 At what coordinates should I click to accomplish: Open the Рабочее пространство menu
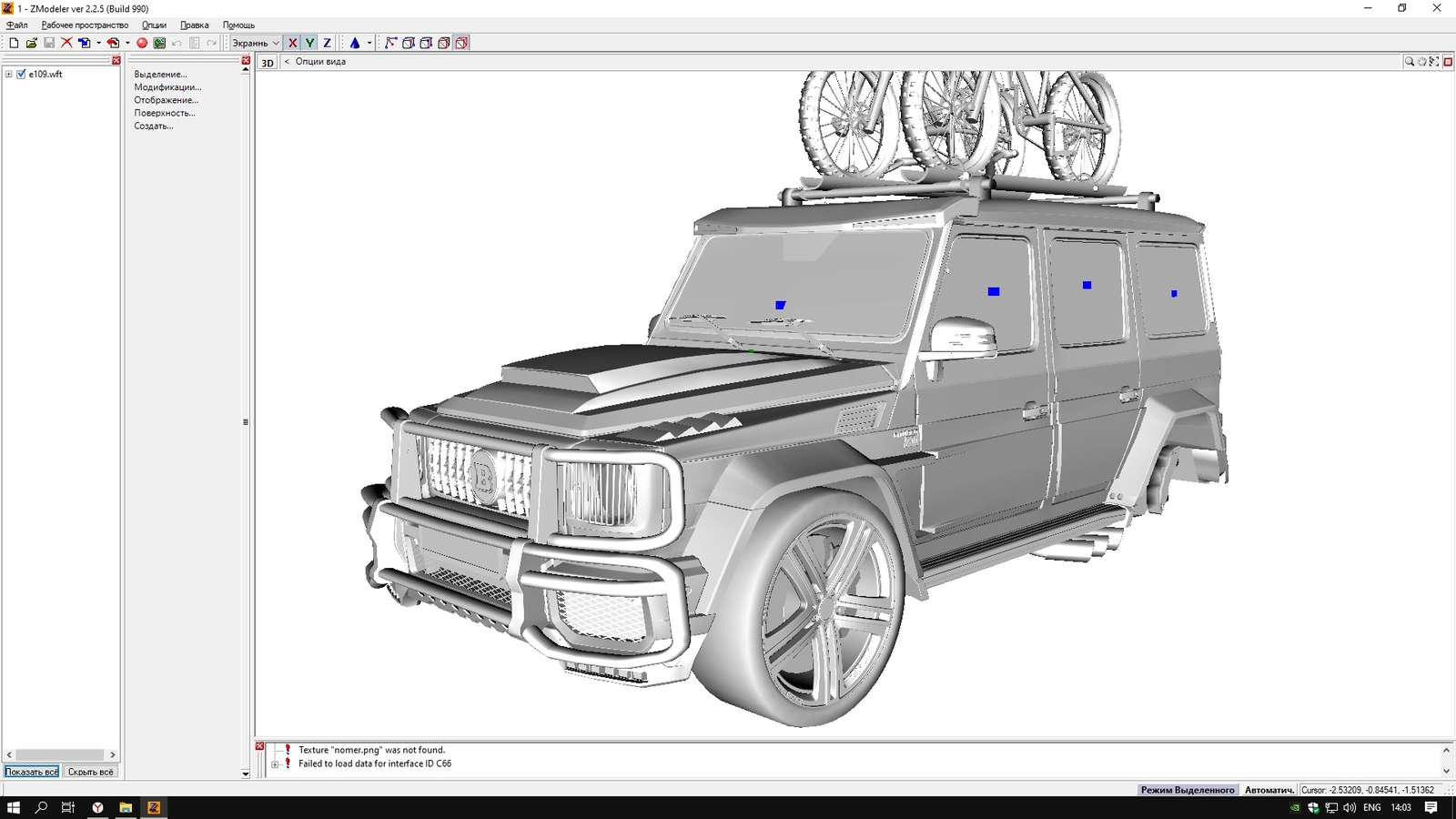pos(85,25)
